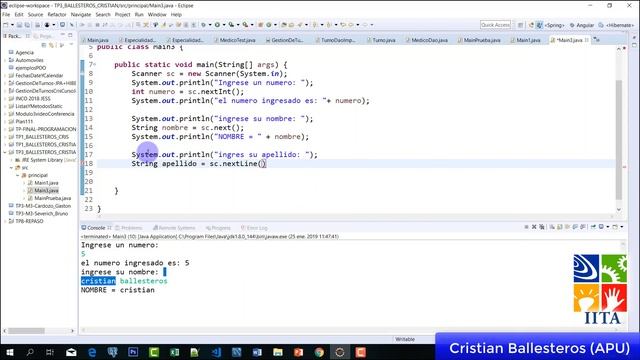Open the Remote Systems view tab
The height and width of the screenshot is (360, 640).
[x=174, y=228]
